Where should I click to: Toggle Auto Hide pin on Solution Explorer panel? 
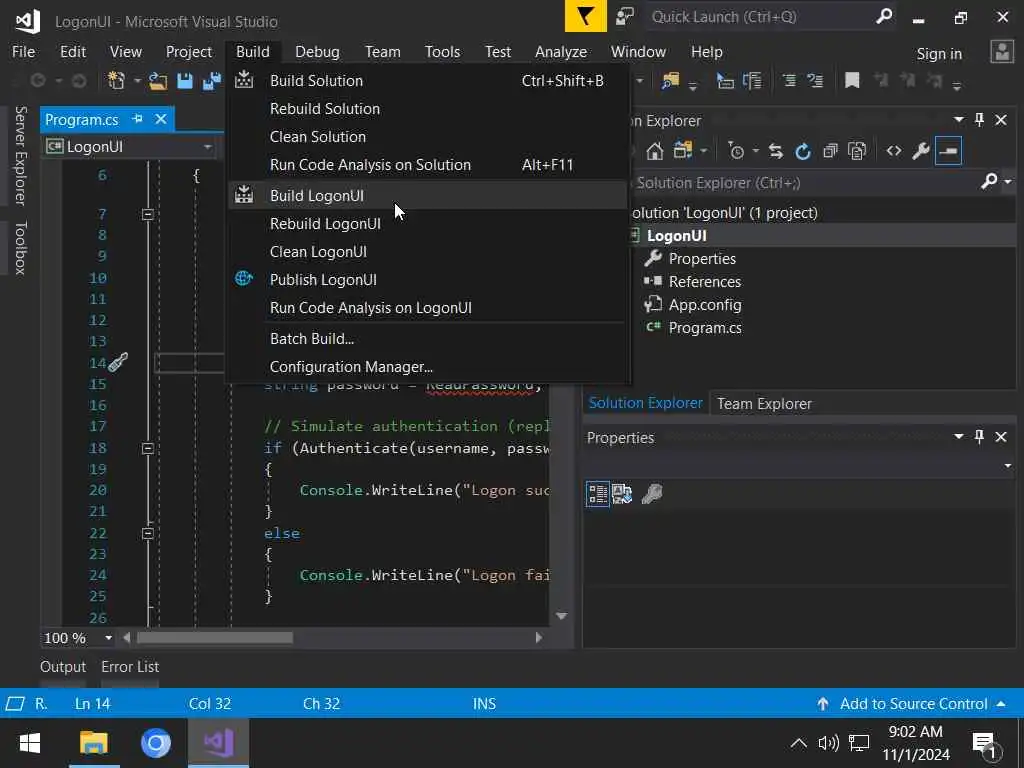(x=979, y=120)
